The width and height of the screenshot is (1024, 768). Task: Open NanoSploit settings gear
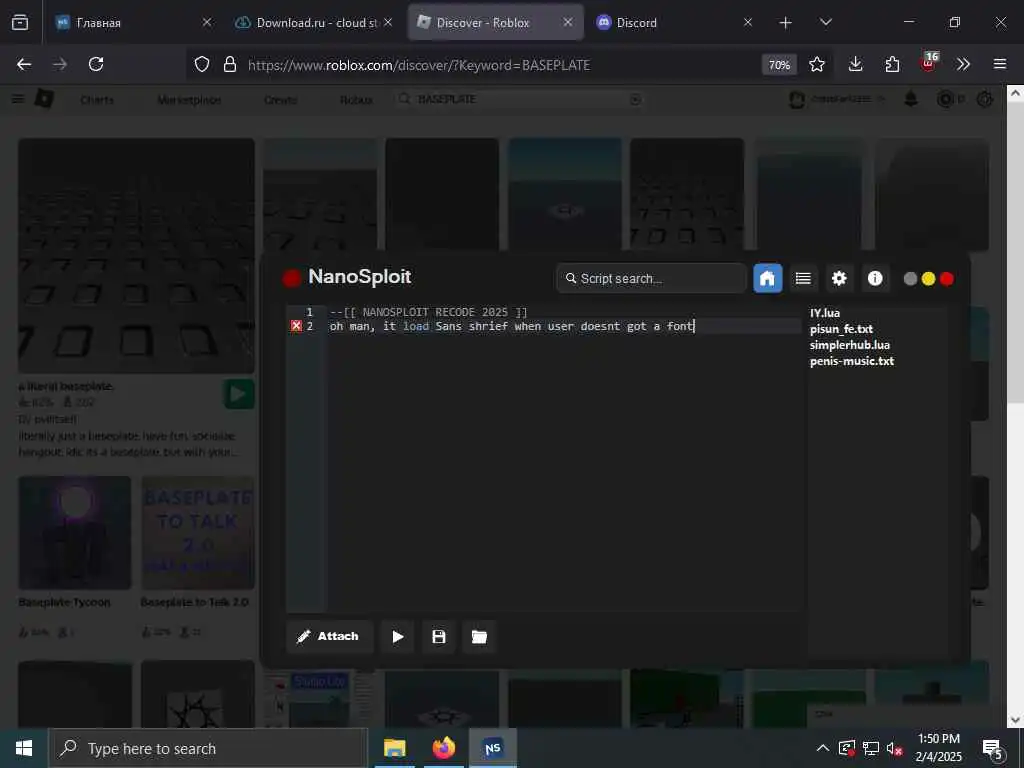(839, 279)
